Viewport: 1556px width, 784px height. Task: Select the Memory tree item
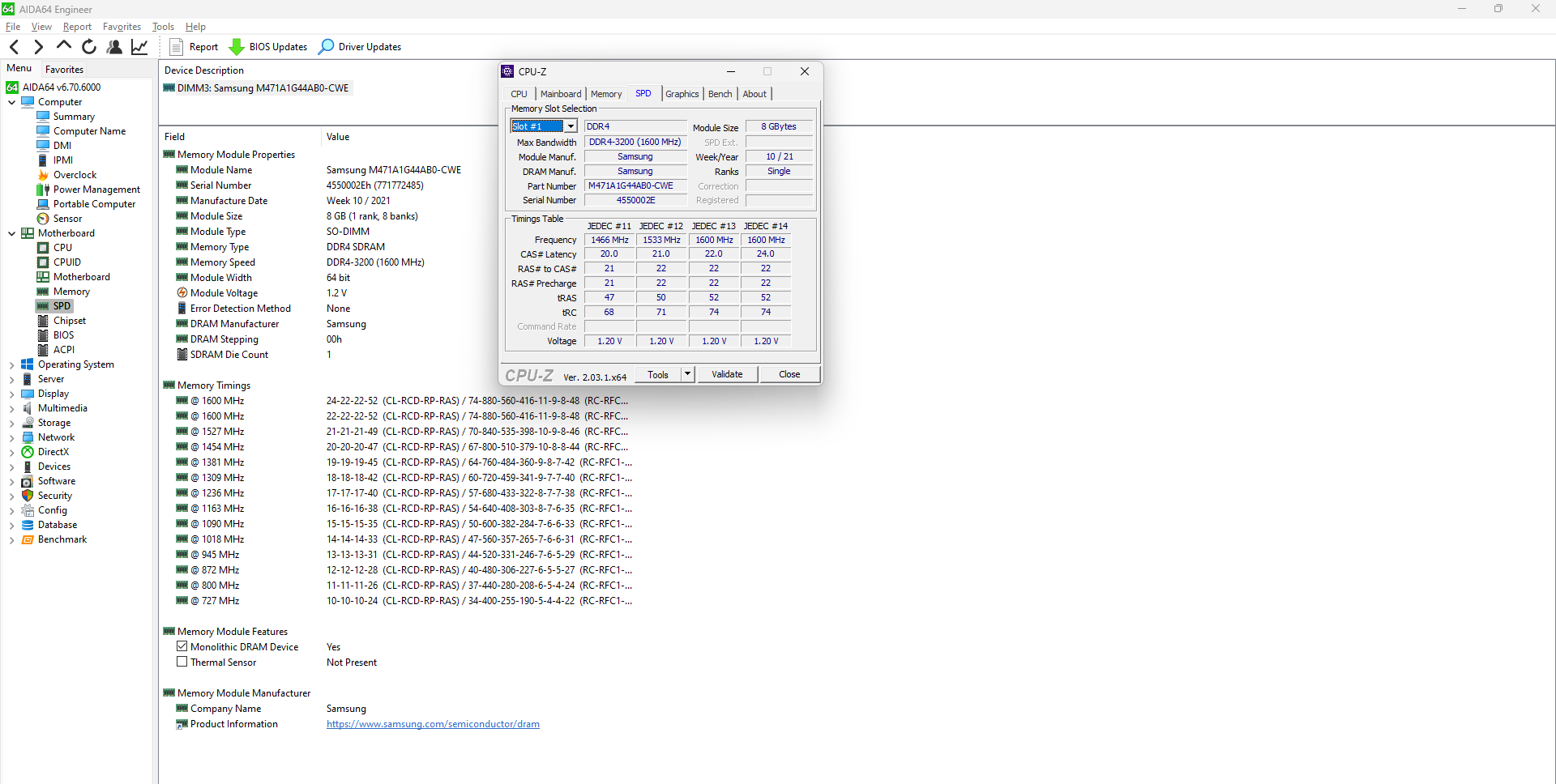[x=63, y=292]
